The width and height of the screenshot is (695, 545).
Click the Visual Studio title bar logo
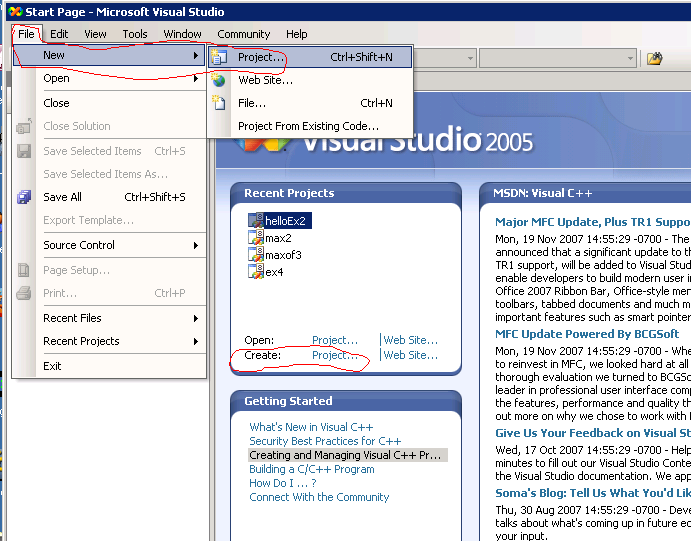[x=15, y=12]
